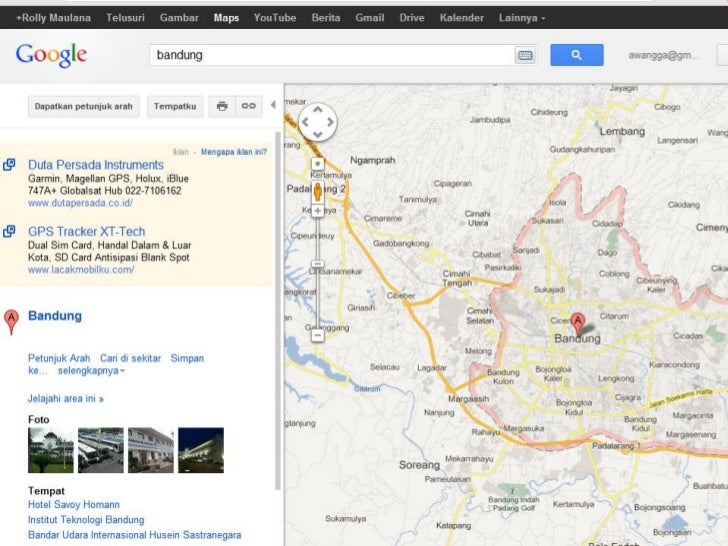The image size is (728, 546).
Task: Go to Telusuri in the top bar
Action: [x=125, y=18]
